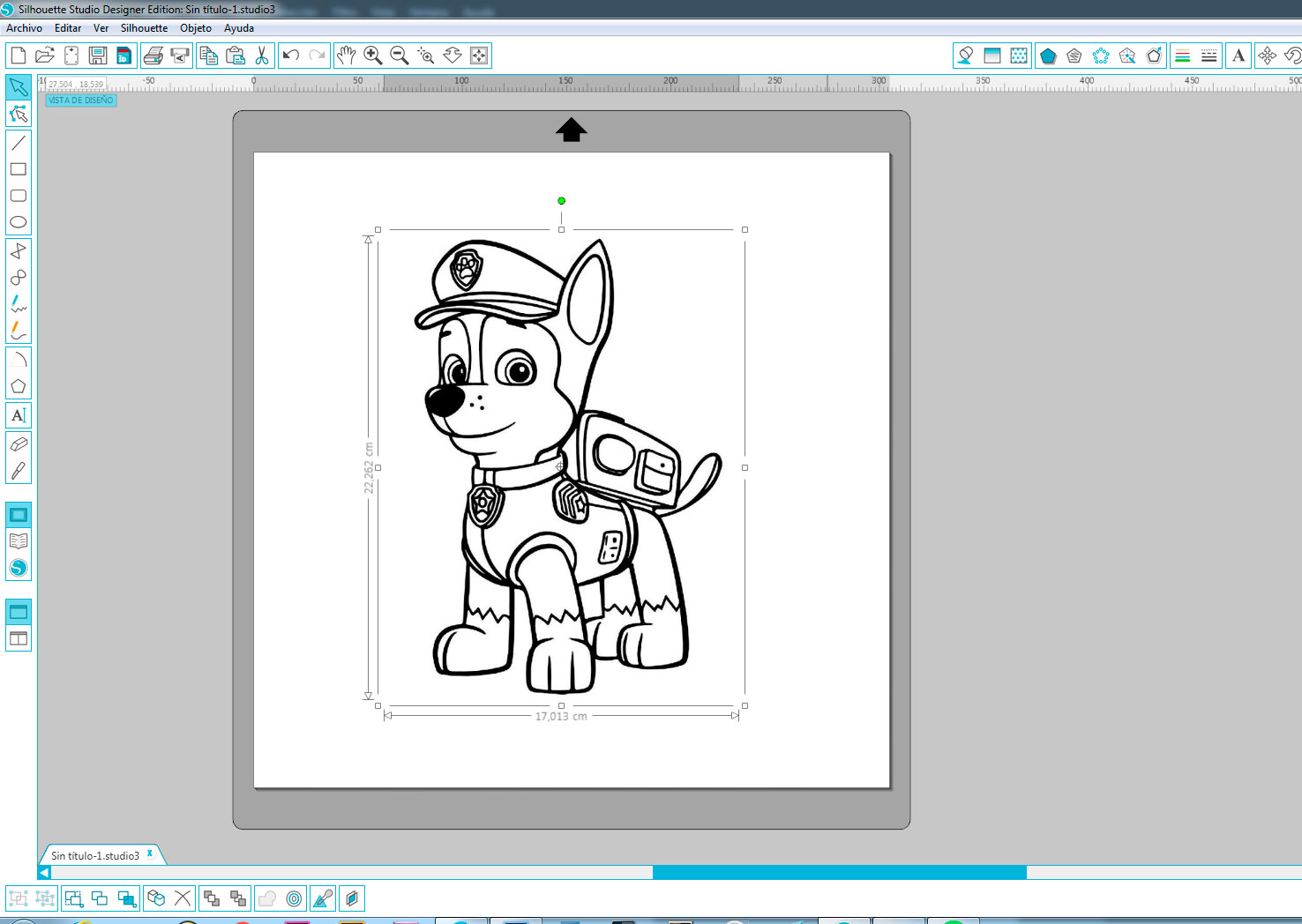Open the sketch pentagon icon
The width and height of the screenshot is (1302, 924).
[x=1074, y=56]
